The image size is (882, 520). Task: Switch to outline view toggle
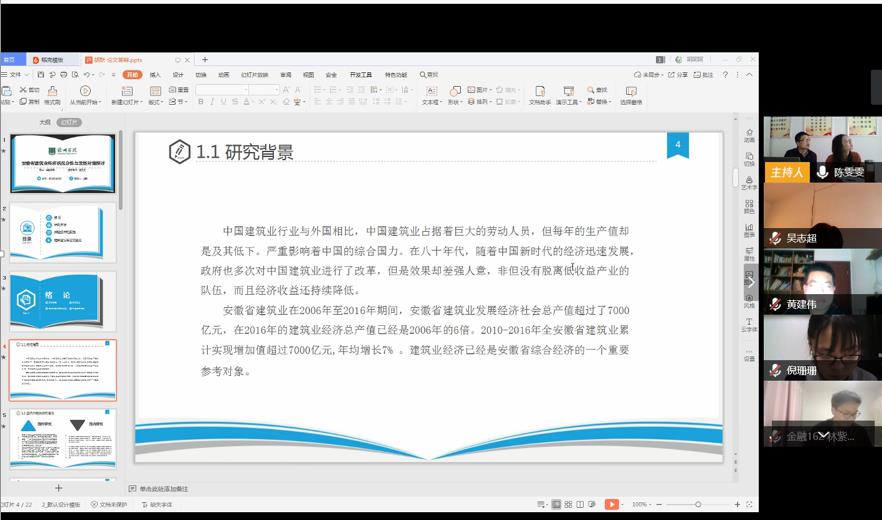click(x=44, y=122)
